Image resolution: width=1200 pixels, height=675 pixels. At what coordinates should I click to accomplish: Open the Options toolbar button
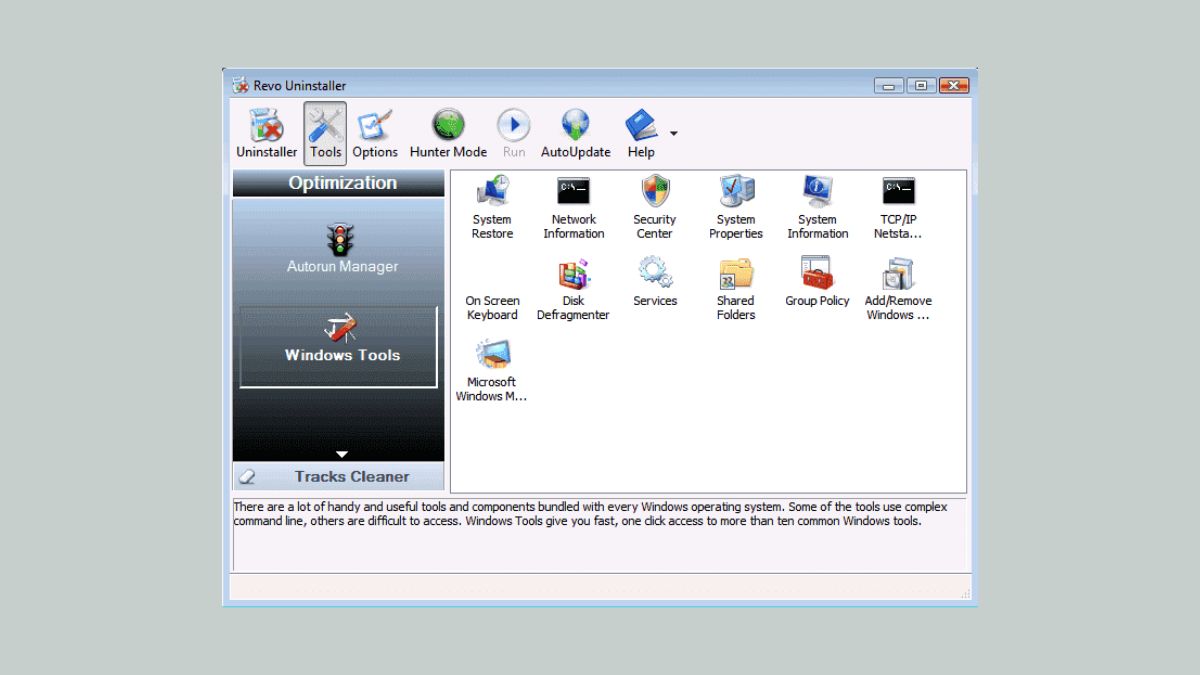pyautogui.click(x=375, y=134)
